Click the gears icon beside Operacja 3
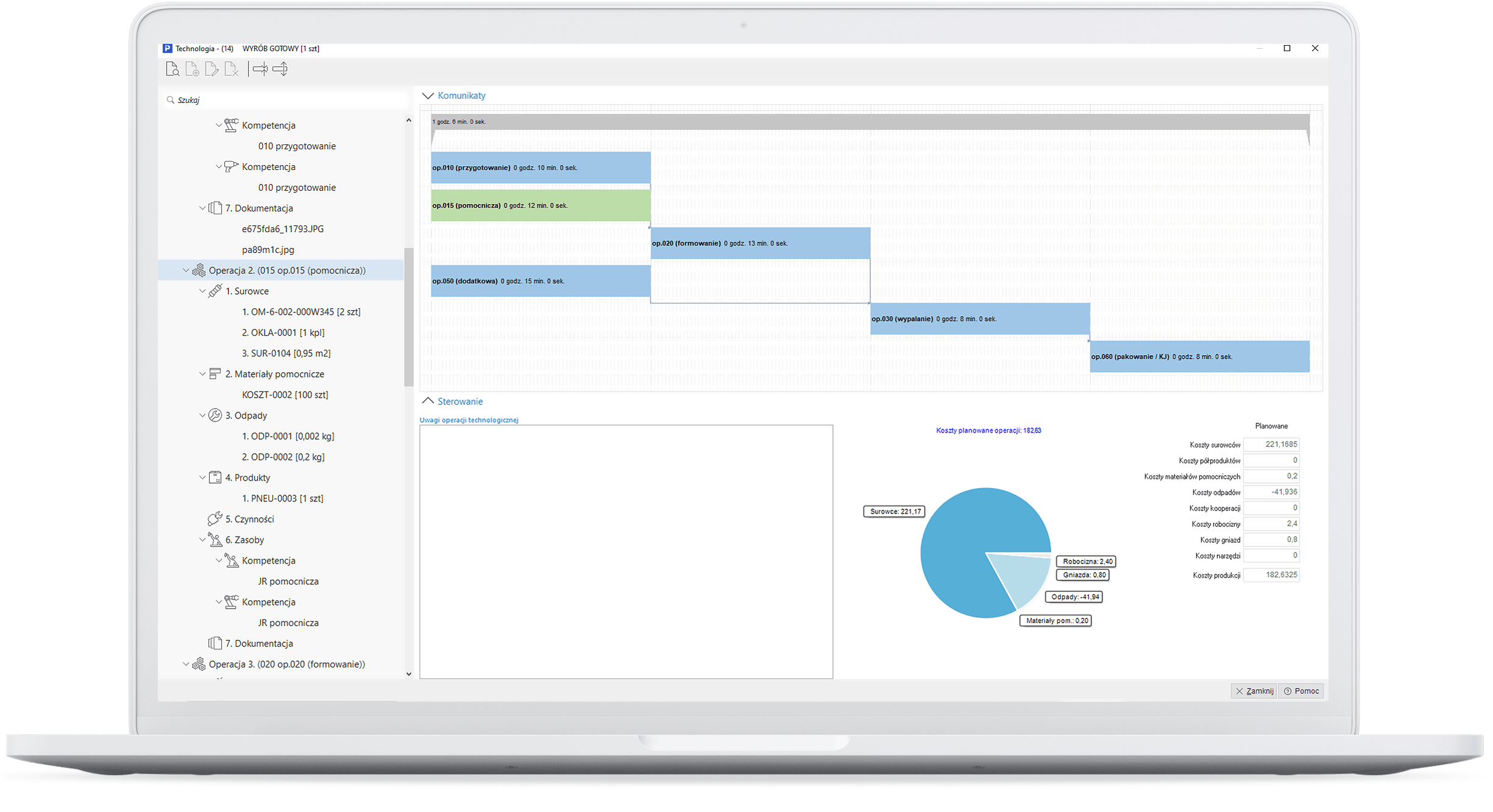 coord(199,664)
